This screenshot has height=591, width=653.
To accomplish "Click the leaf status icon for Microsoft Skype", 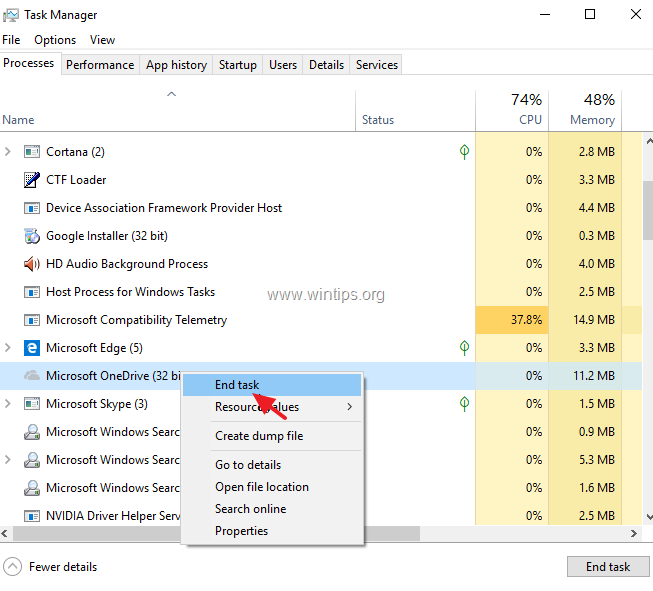I will (464, 404).
